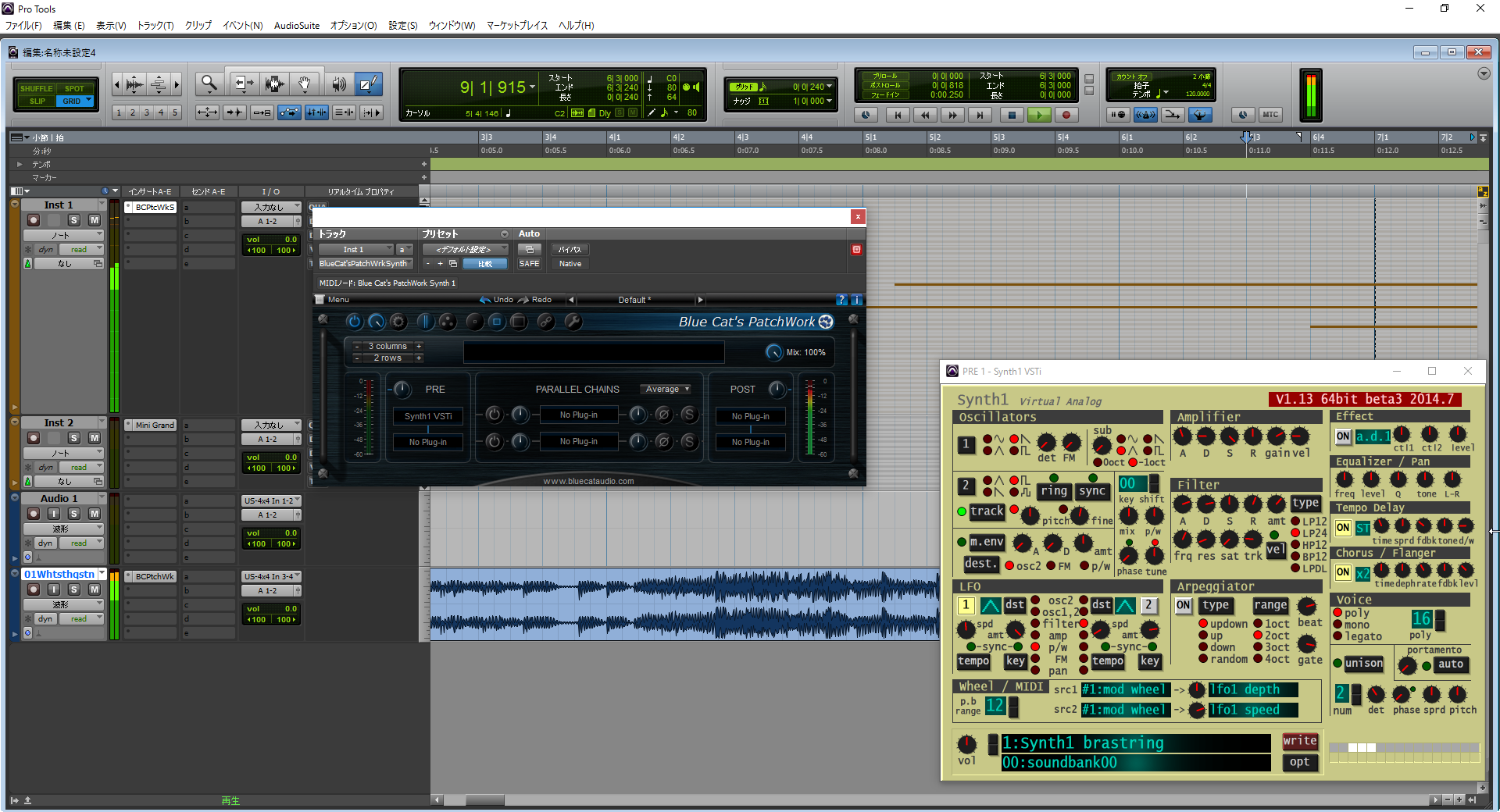Click the PatchWork wrench tool icon

point(573,322)
